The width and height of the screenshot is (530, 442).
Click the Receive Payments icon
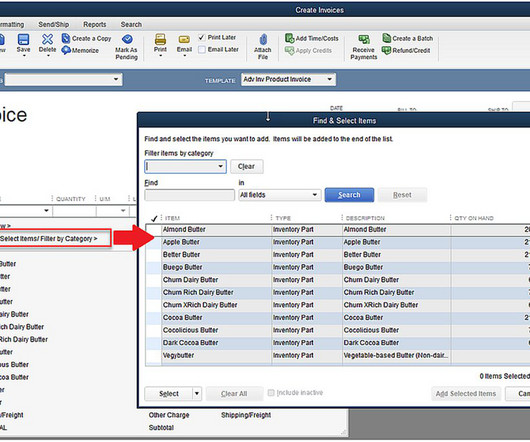[x=364, y=39]
